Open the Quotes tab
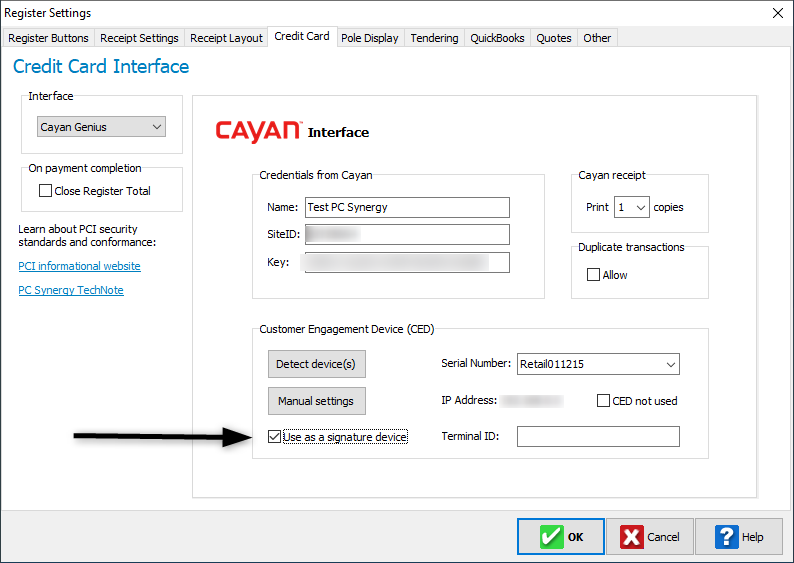 point(553,38)
